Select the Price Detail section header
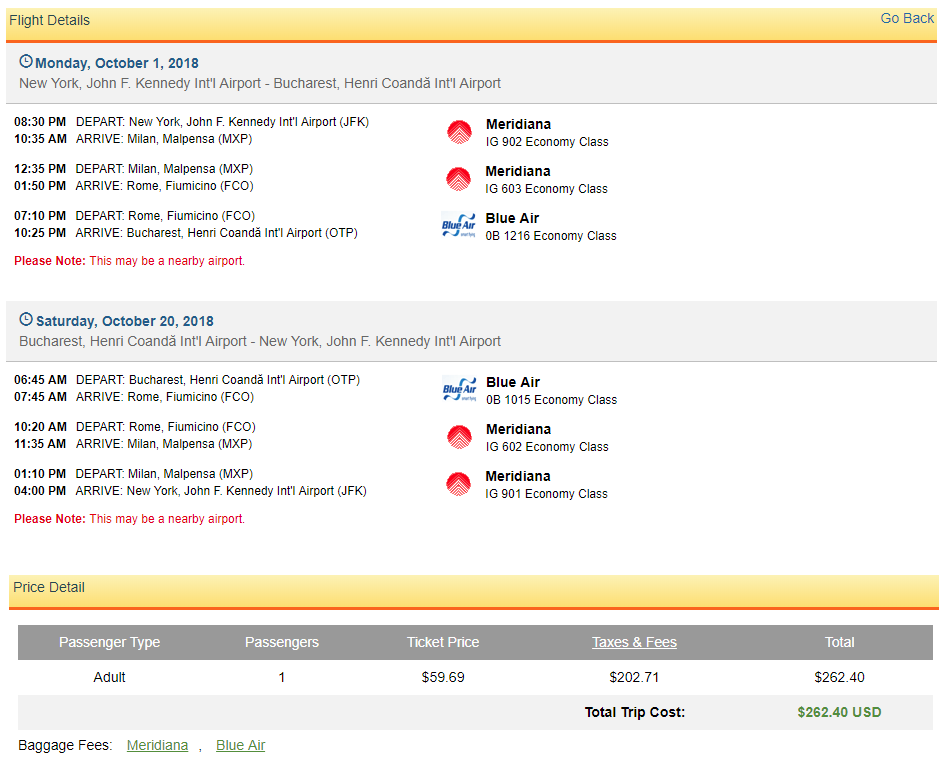This screenshot has width=950, height=778. (48, 588)
